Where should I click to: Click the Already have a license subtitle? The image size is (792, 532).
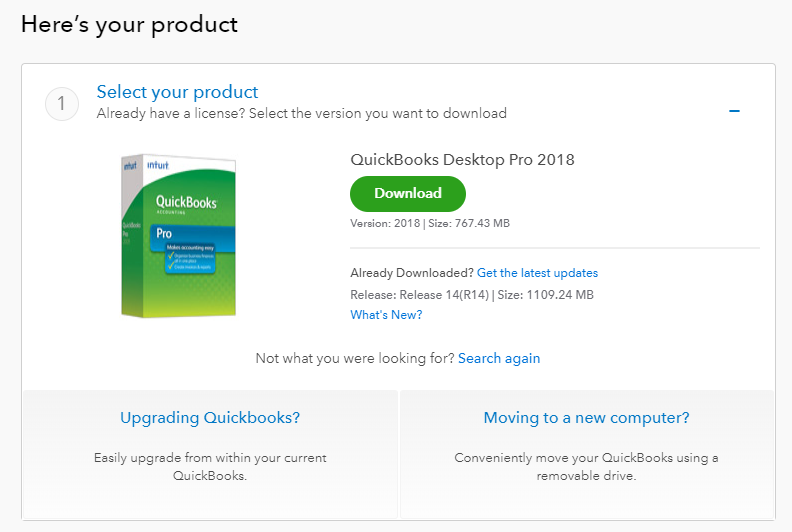pyautogui.click(x=301, y=114)
